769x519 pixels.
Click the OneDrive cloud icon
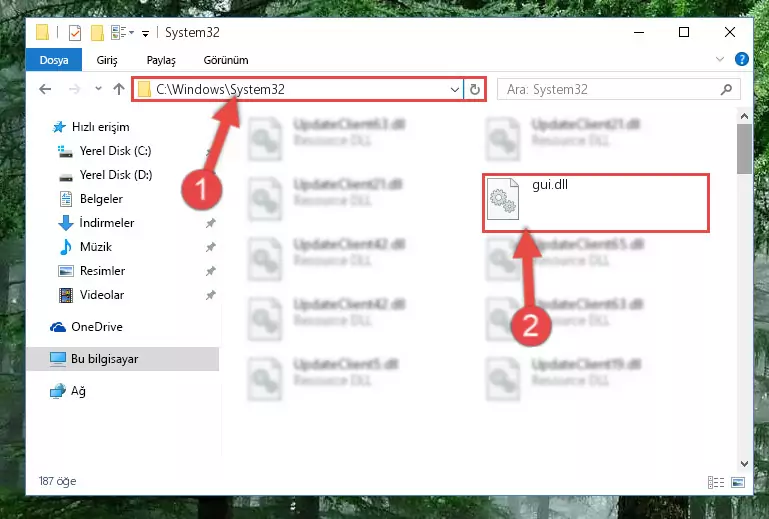pyautogui.click(x=58, y=327)
